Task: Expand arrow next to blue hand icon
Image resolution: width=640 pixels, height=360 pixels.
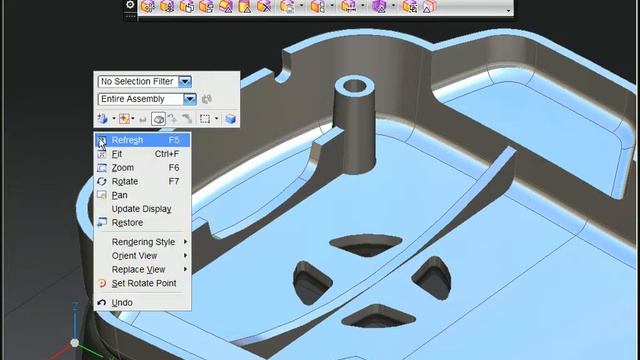Action: tap(114, 119)
